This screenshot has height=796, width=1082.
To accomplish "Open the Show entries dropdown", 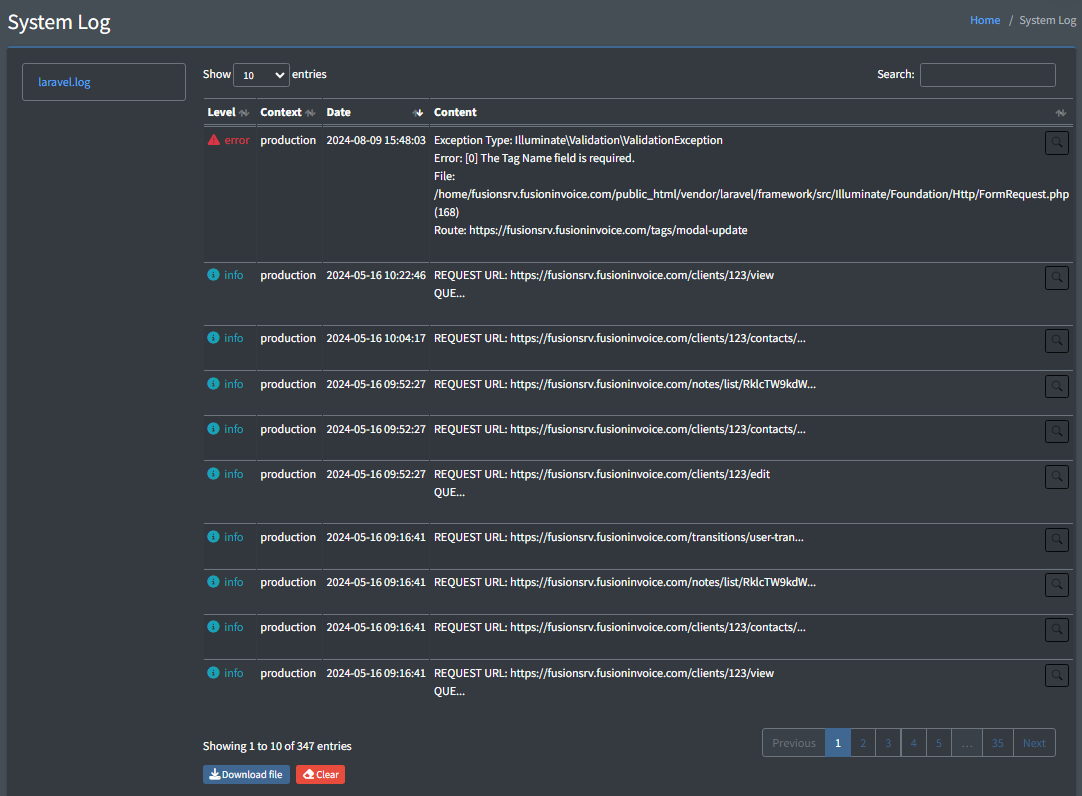I will [x=261, y=74].
